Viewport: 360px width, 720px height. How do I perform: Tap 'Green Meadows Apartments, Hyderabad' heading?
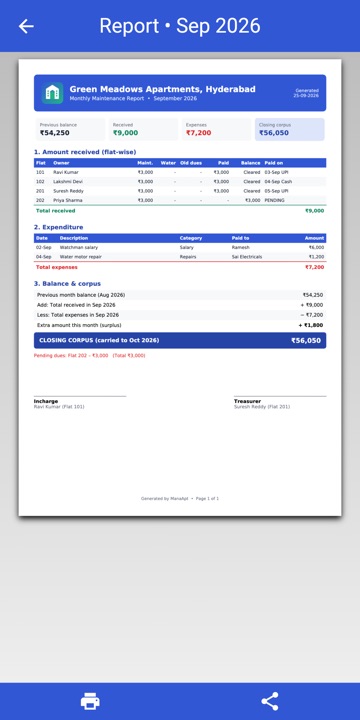tap(163, 89)
